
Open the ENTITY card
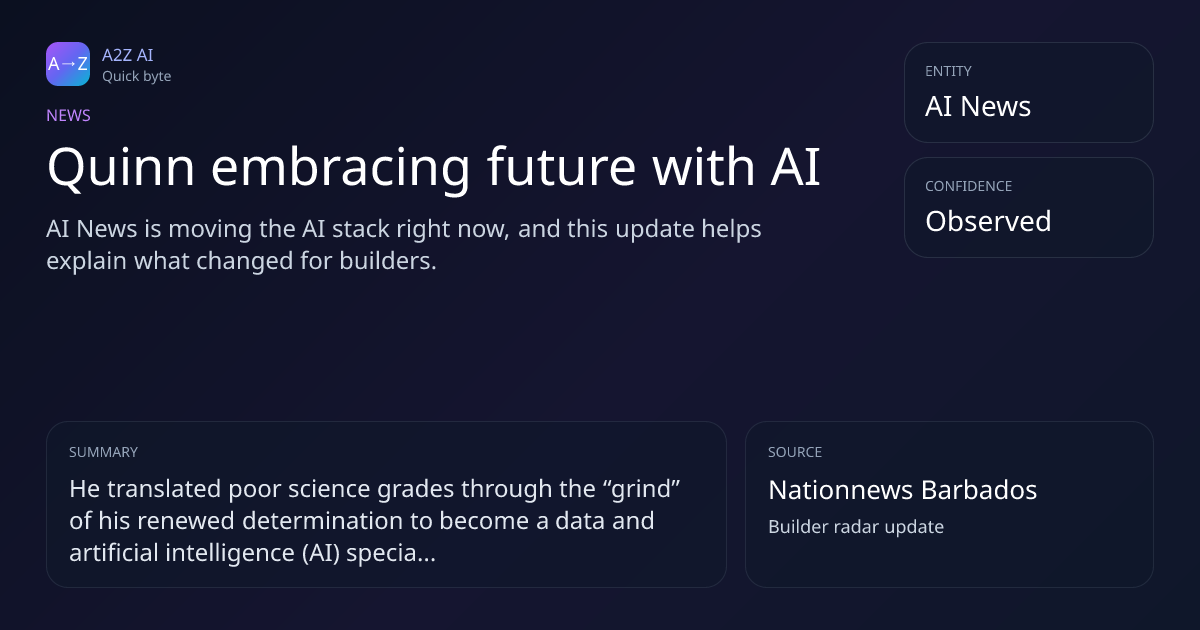pyautogui.click(x=1029, y=92)
